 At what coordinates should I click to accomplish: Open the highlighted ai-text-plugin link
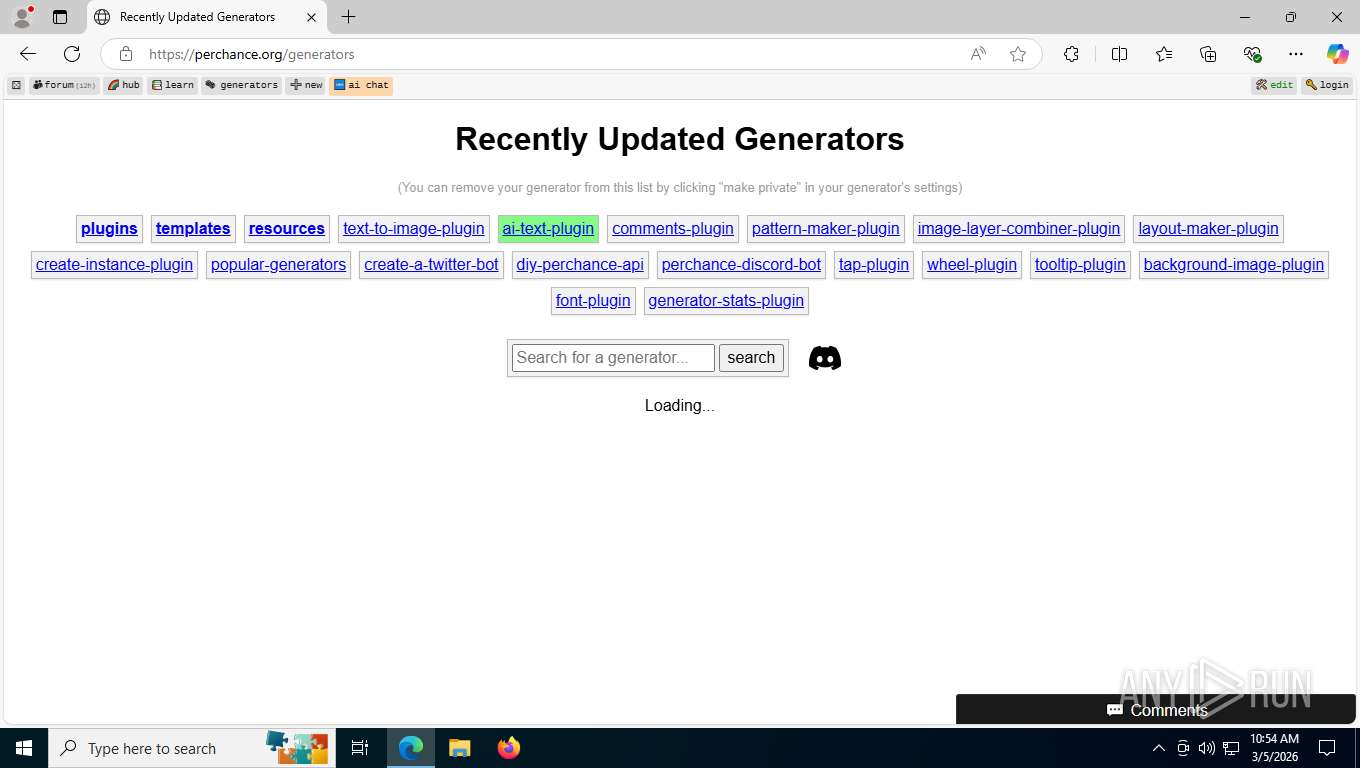(x=548, y=229)
